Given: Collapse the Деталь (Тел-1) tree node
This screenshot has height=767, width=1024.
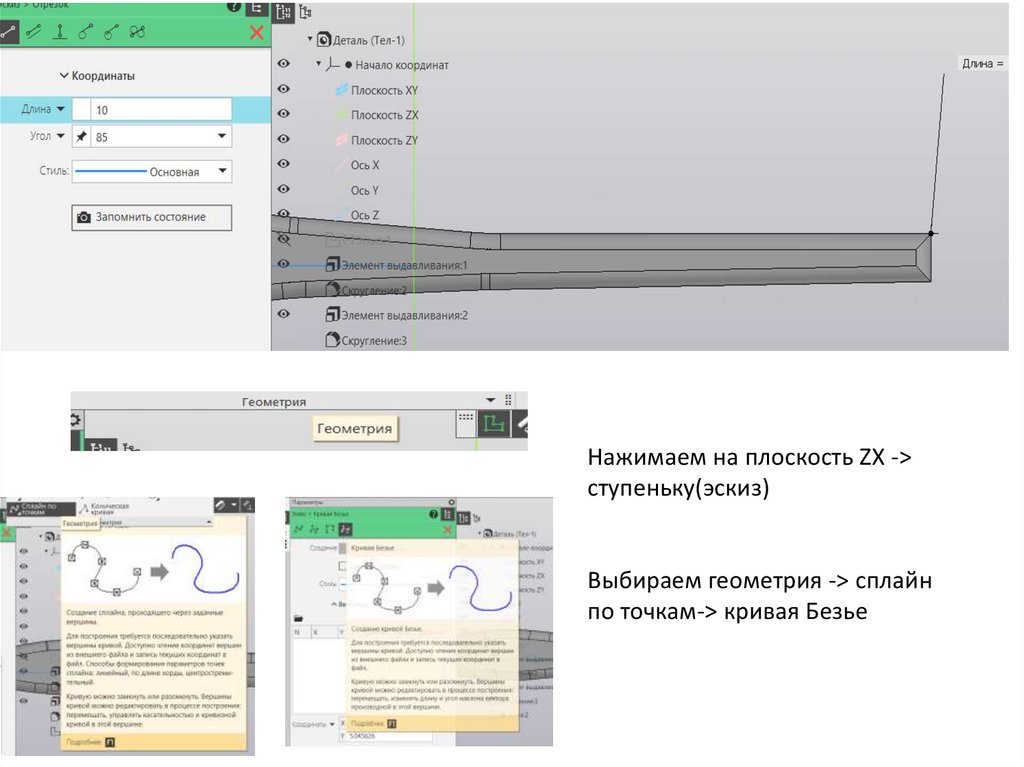Looking at the screenshot, I should coord(310,39).
